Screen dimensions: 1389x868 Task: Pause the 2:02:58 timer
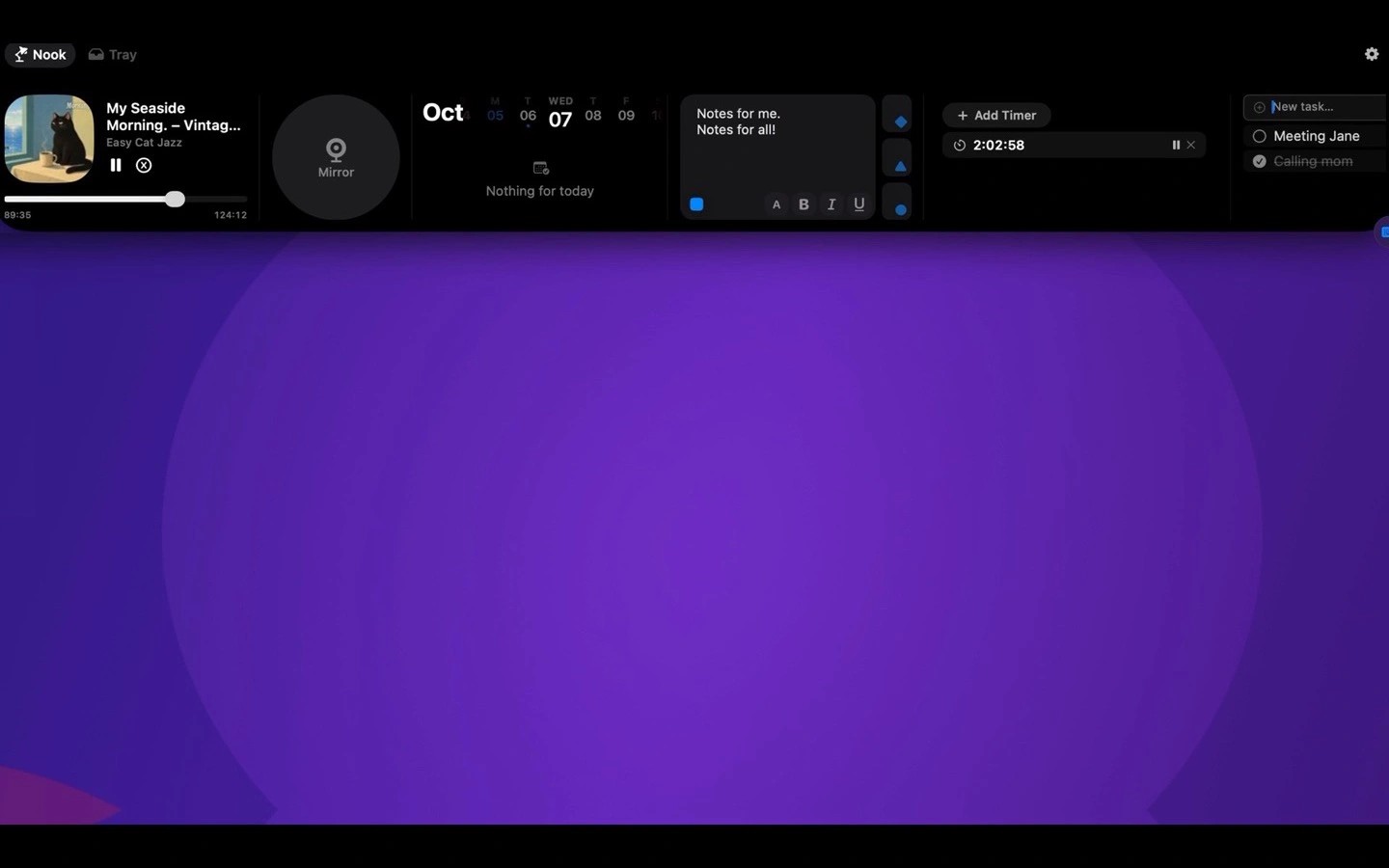tap(1176, 145)
